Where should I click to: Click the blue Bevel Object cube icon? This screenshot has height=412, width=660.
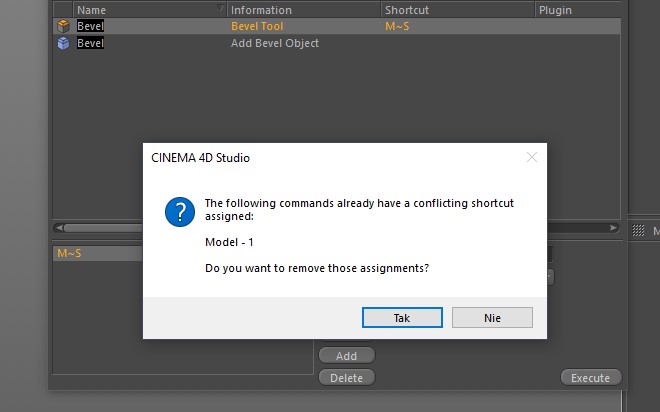click(63, 43)
